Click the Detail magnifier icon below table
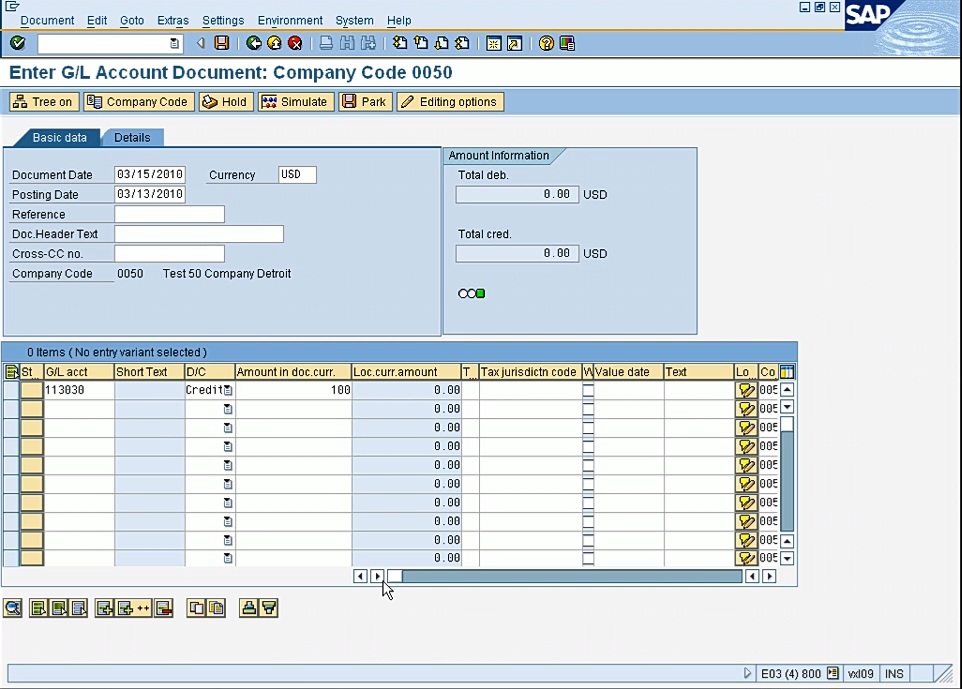962x689 pixels. 13,608
